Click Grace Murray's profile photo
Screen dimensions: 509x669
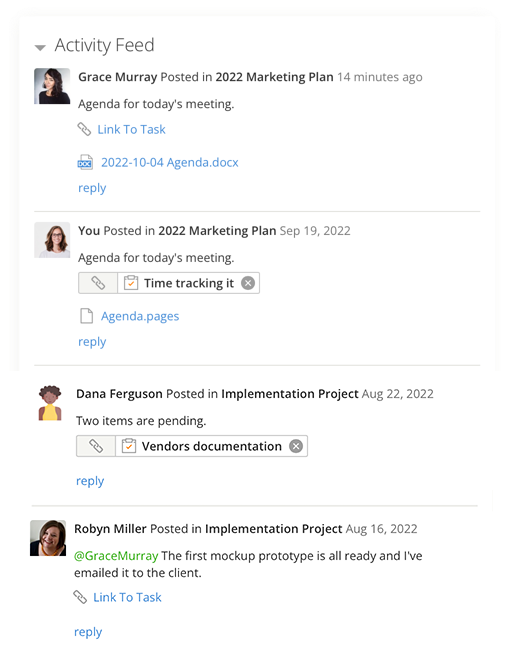pyautogui.click(x=52, y=86)
